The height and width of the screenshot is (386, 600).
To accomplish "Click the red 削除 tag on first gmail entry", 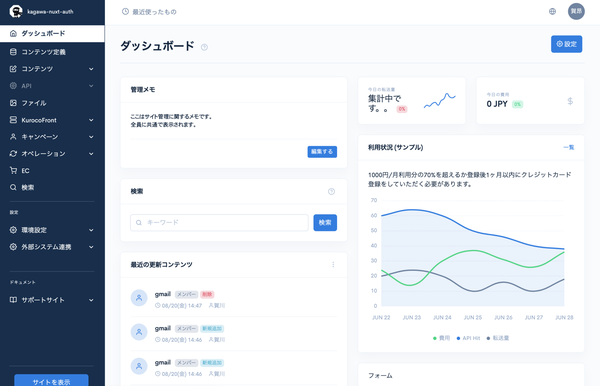I will click(x=207, y=294).
